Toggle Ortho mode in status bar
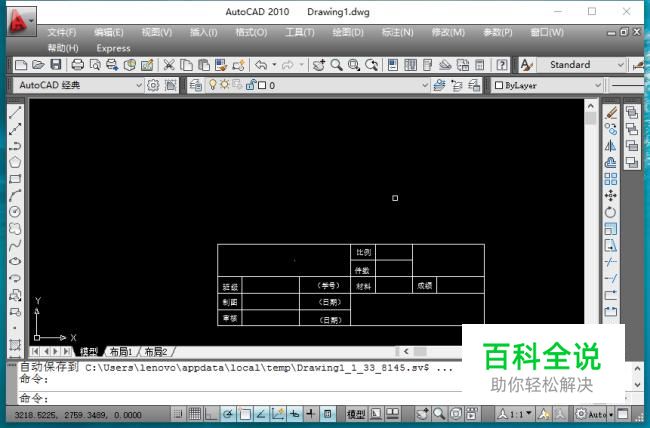Screen dimensions: 650x428 [211, 413]
